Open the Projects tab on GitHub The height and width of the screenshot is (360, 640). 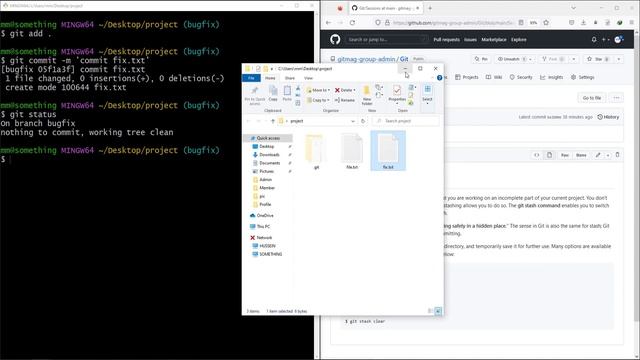click(467, 77)
